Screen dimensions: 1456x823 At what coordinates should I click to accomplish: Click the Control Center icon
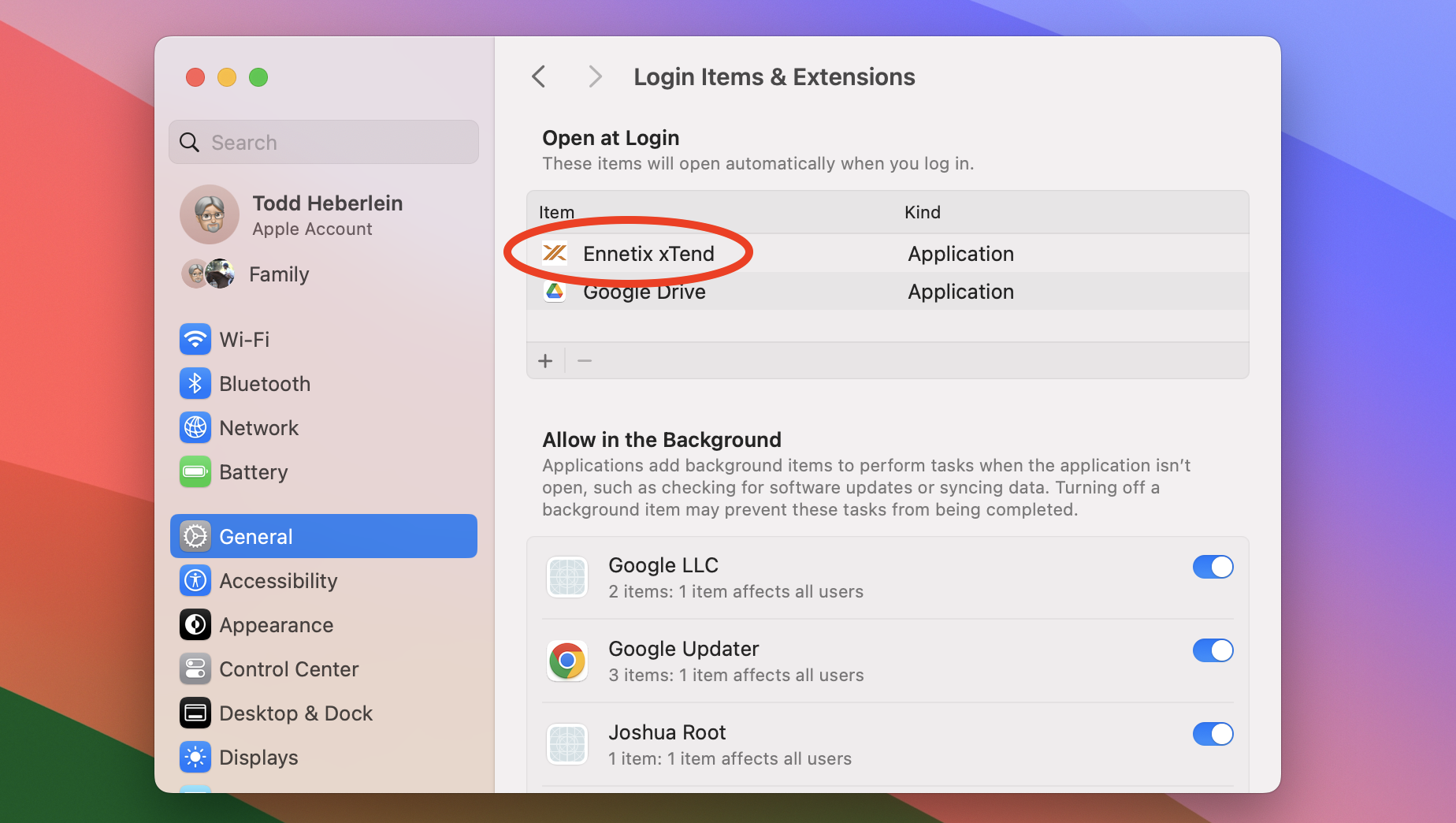coord(195,669)
